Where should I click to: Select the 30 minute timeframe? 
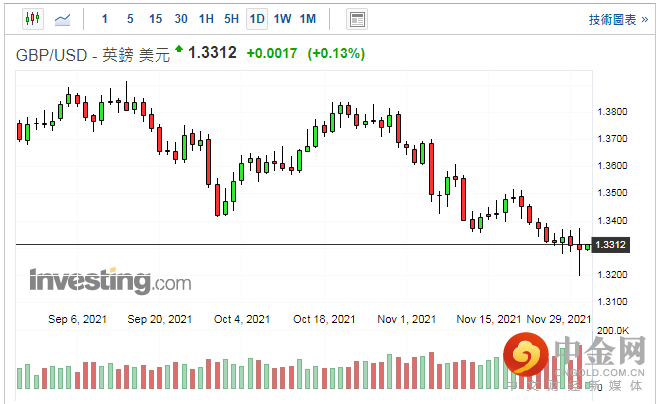click(x=181, y=19)
